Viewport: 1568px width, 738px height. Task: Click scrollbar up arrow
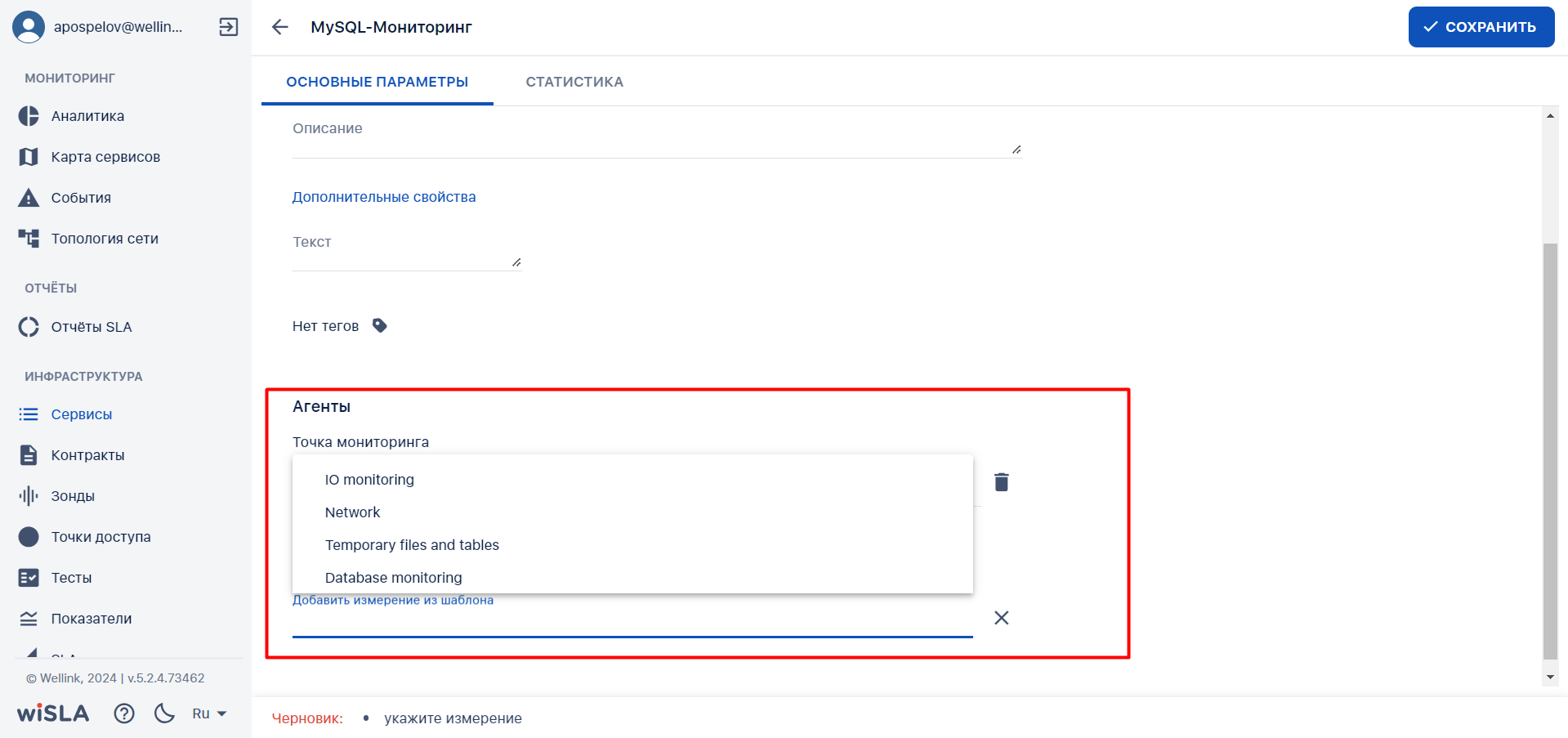click(x=1550, y=115)
